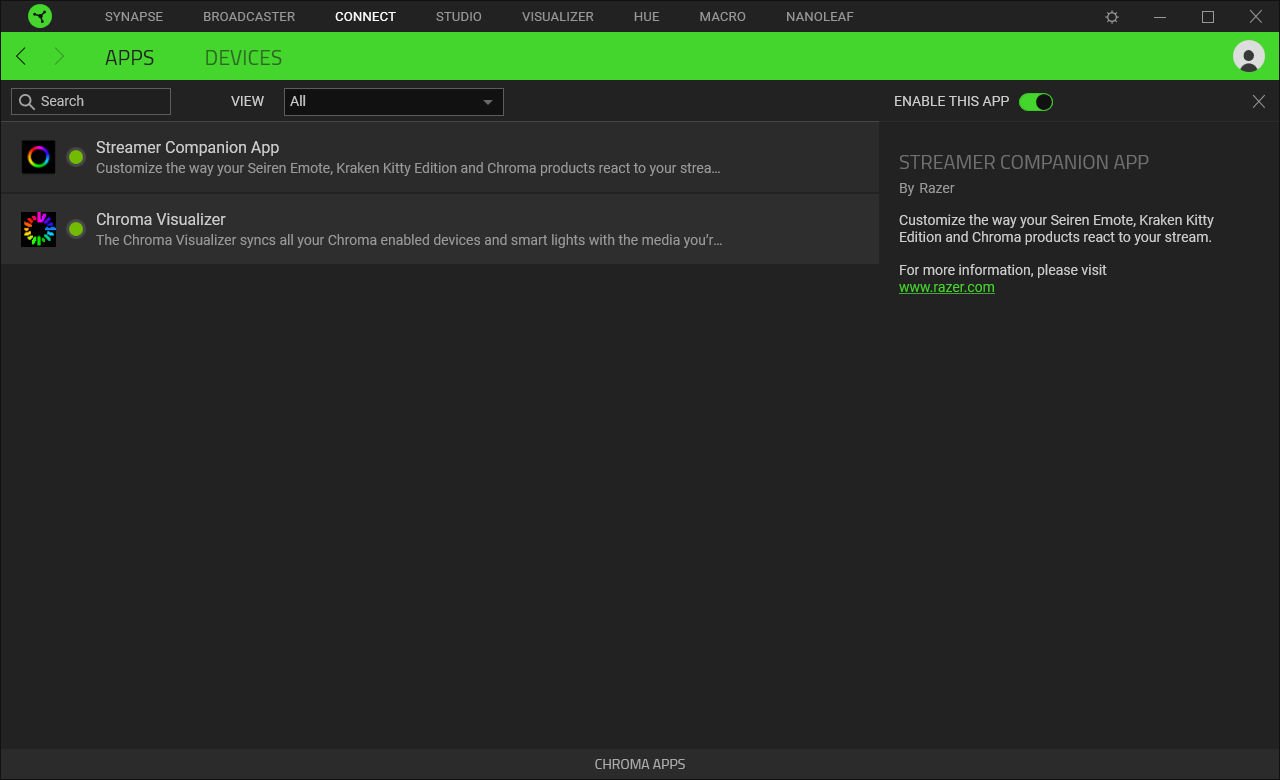Click Streamer Companion App list description
Screen dimensions: 1280x780
408,168
